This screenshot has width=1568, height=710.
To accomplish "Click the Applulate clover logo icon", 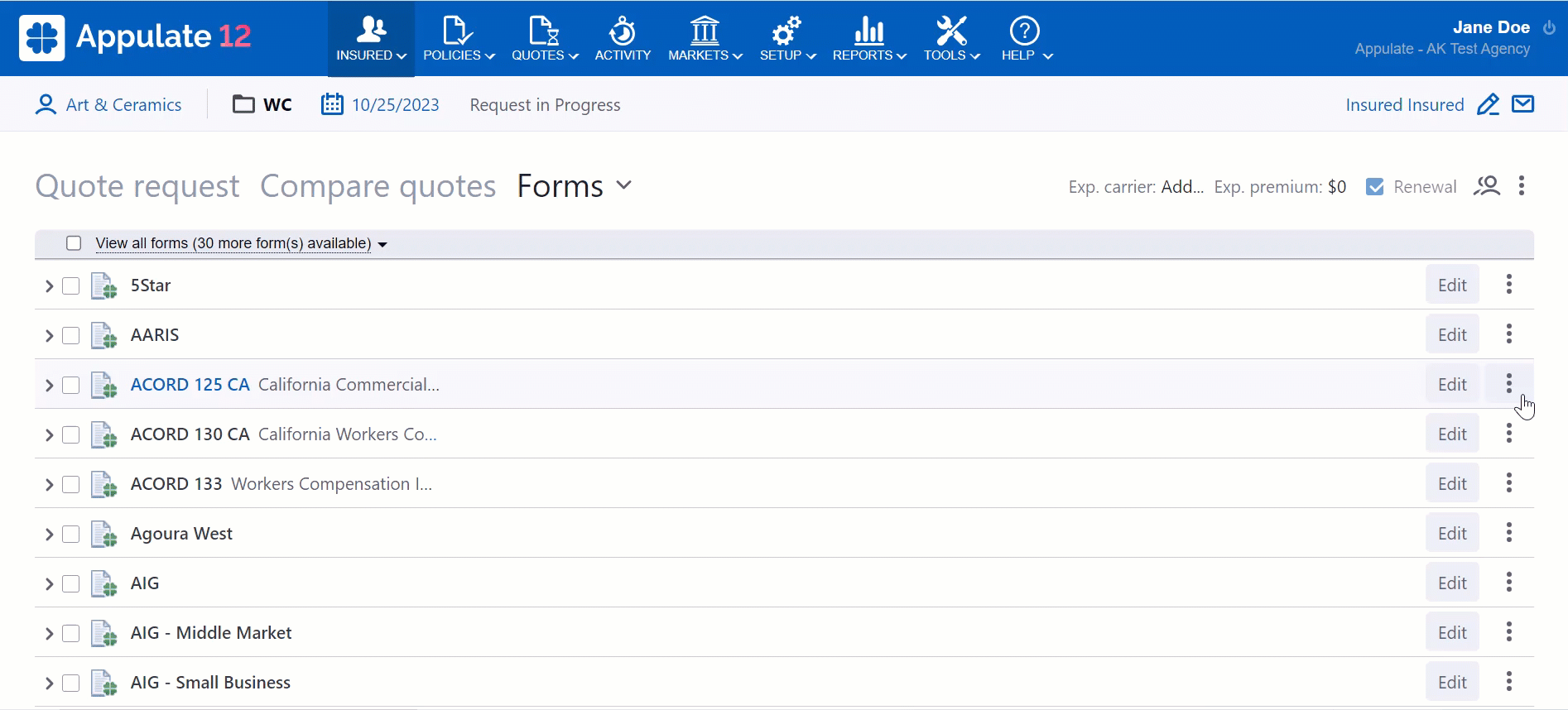I will 41,37.
